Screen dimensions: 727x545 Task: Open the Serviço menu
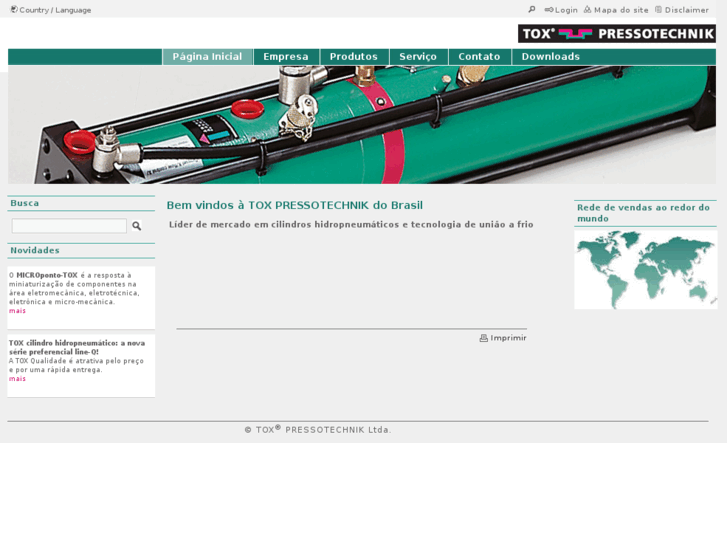click(418, 57)
